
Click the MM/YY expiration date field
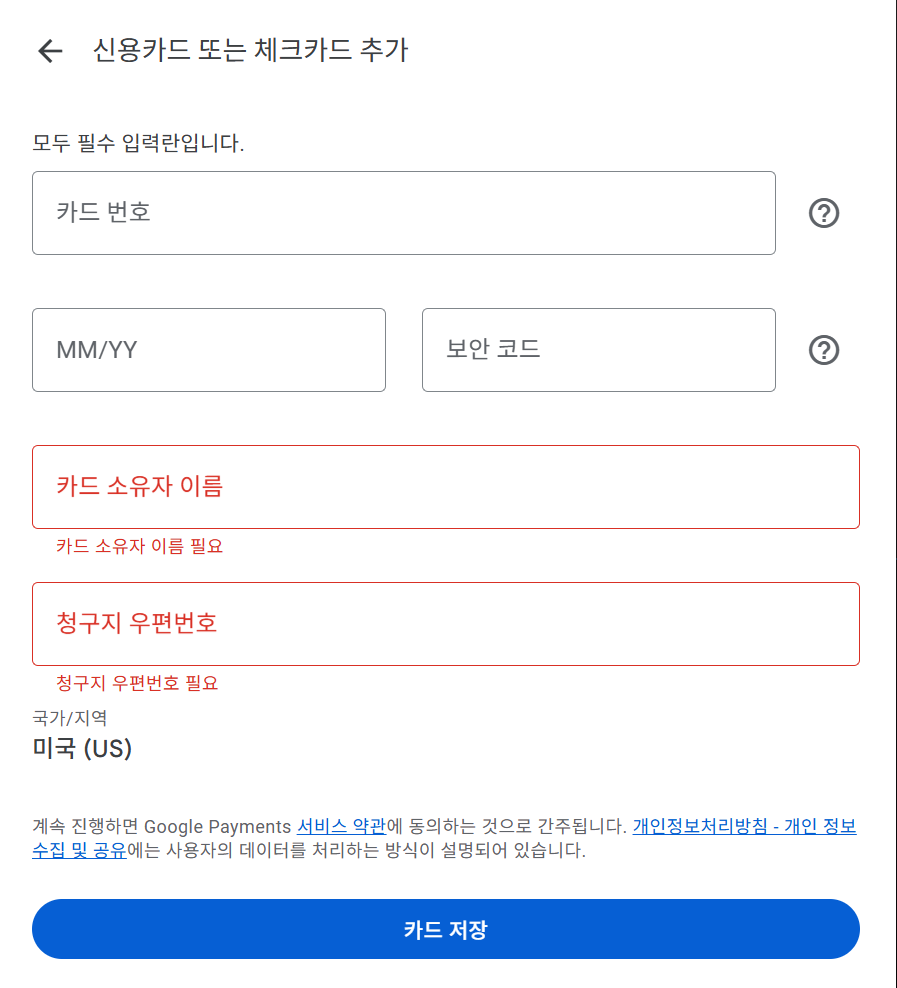click(x=208, y=350)
